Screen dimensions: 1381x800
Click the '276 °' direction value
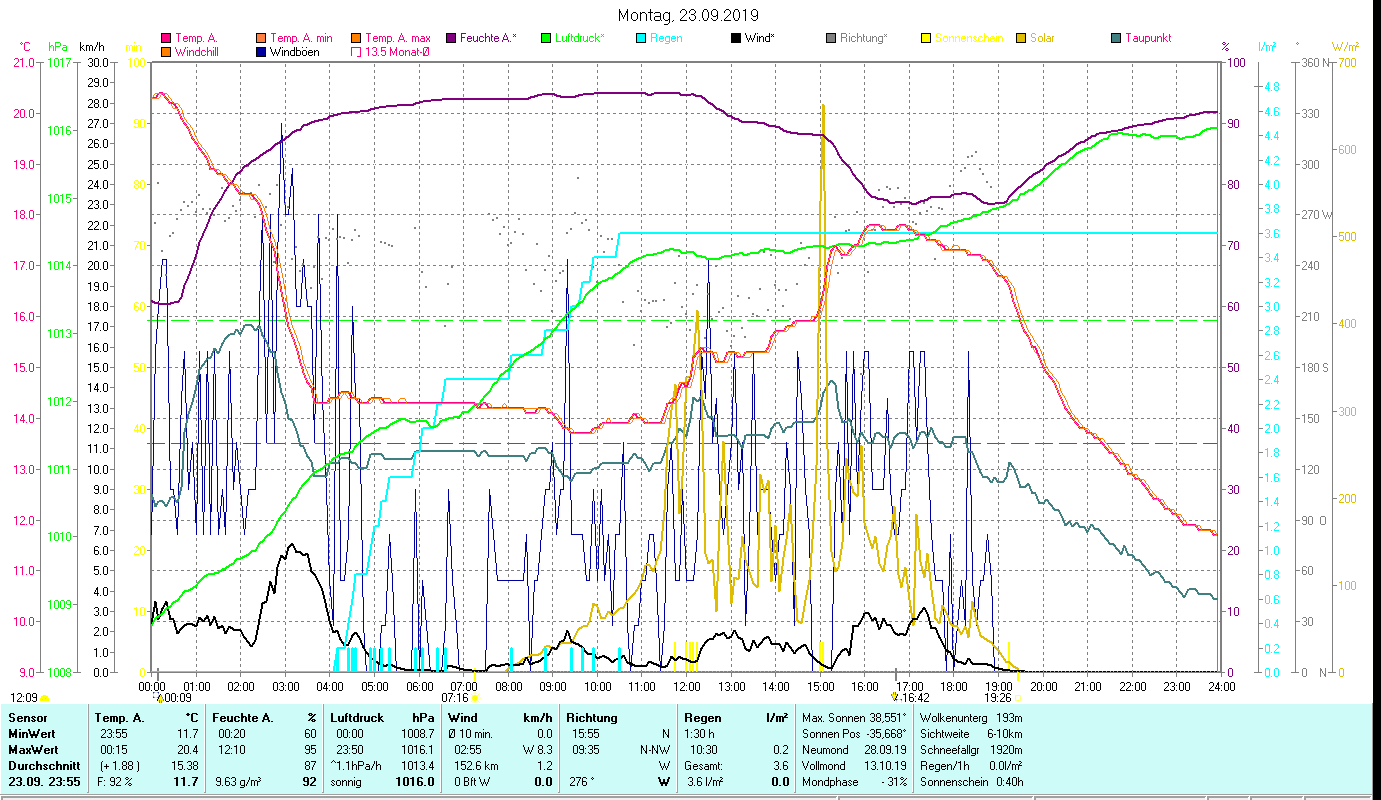coord(580,782)
